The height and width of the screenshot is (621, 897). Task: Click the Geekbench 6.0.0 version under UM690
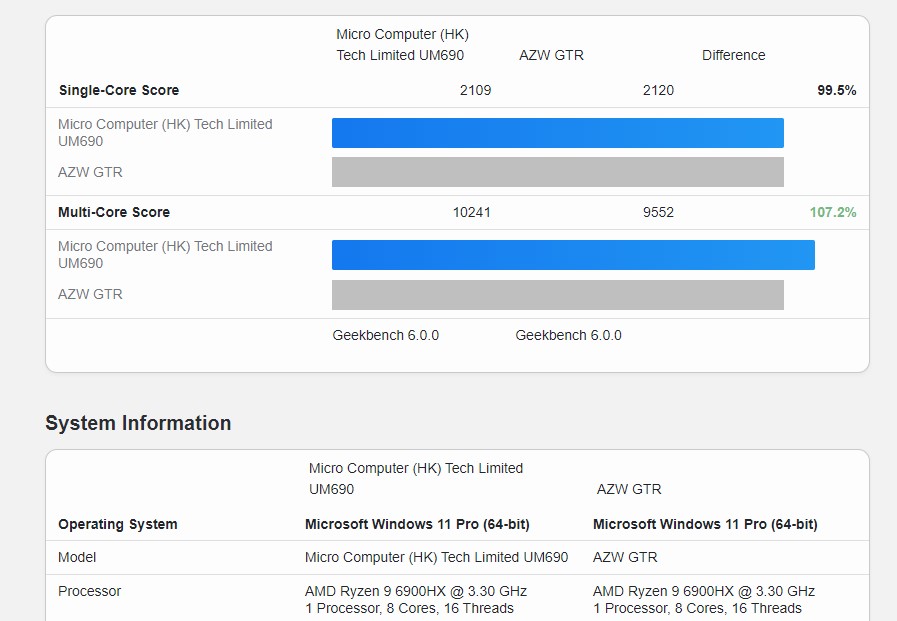coord(385,335)
